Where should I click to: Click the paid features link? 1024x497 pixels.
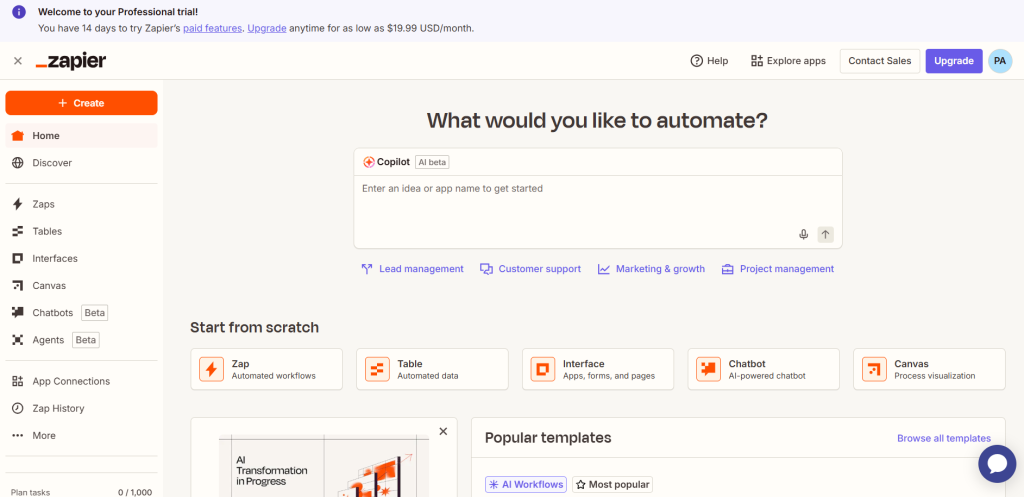212,28
